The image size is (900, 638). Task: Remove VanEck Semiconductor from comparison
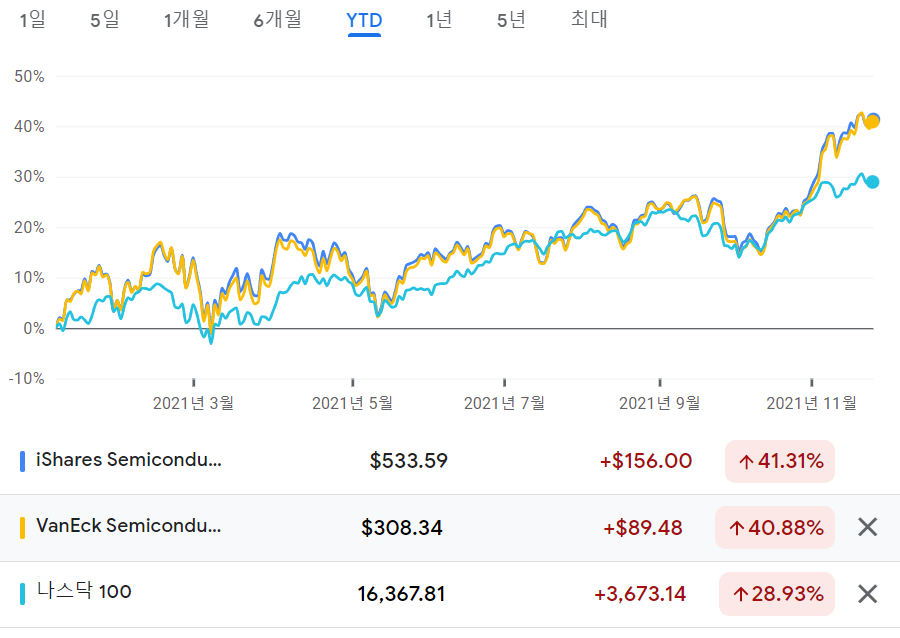[867, 527]
